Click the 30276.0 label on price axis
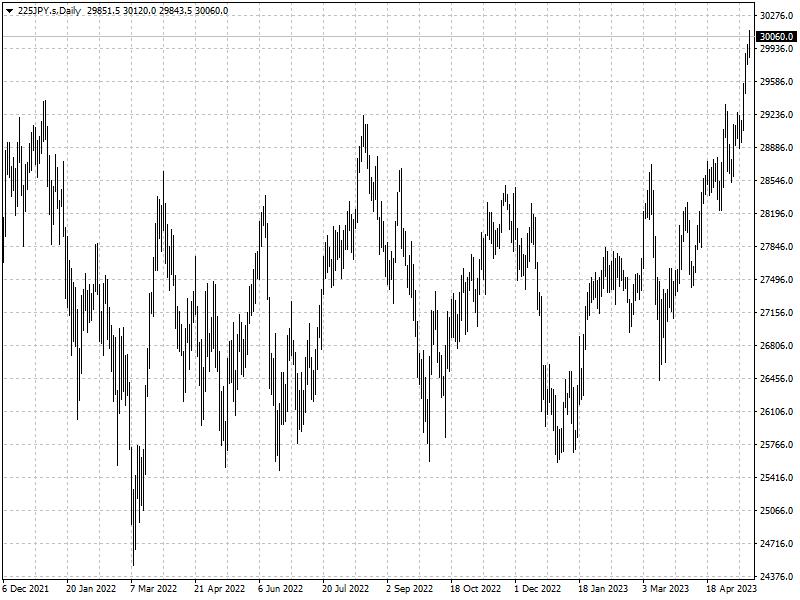The height and width of the screenshot is (600, 800). pos(776,16)
